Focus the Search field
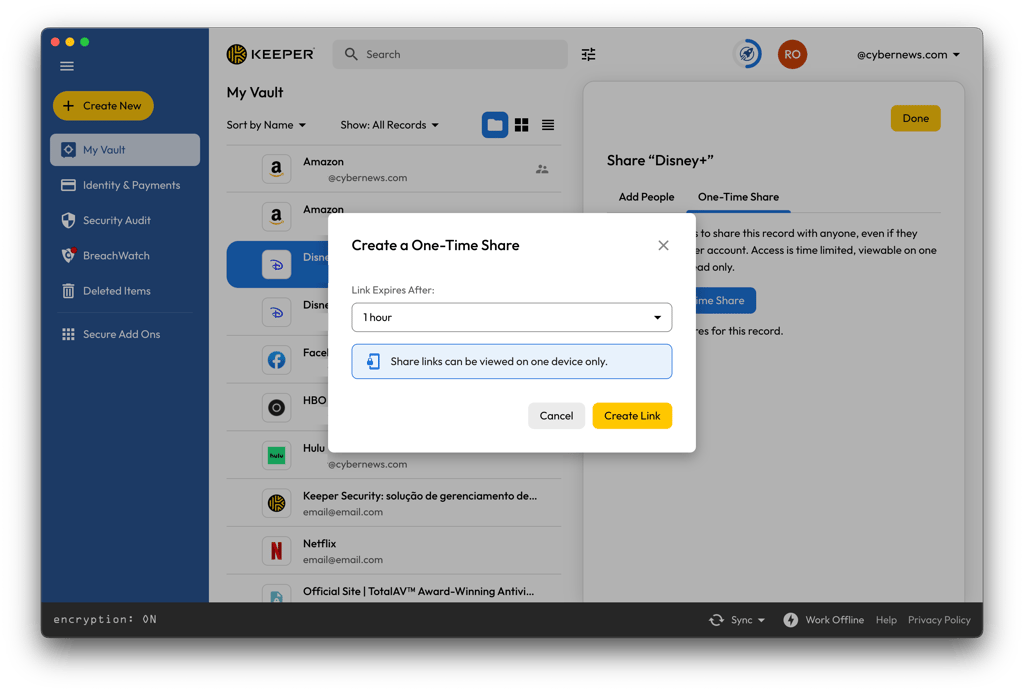This screenshot has width=1024, height=692. click(450, 54)
